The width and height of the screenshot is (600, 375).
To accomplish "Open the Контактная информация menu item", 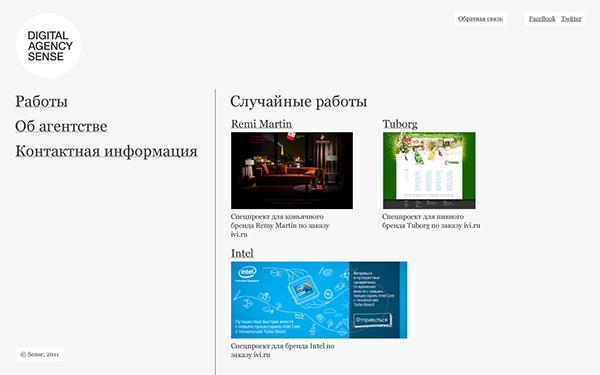I will click(x=106, y=152).
